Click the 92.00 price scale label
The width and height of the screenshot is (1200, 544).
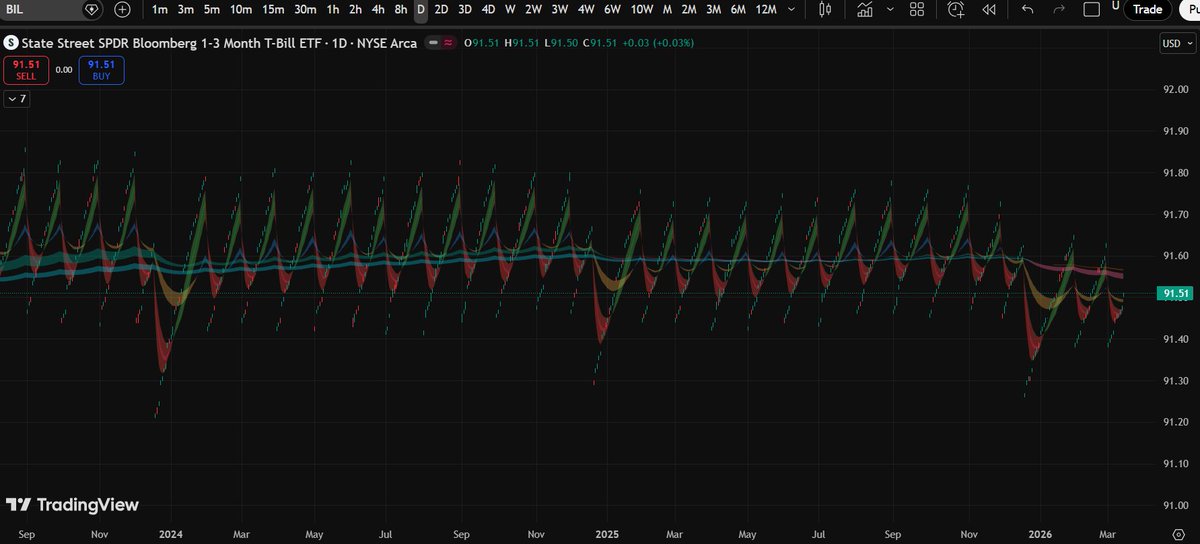(1175, 90)
